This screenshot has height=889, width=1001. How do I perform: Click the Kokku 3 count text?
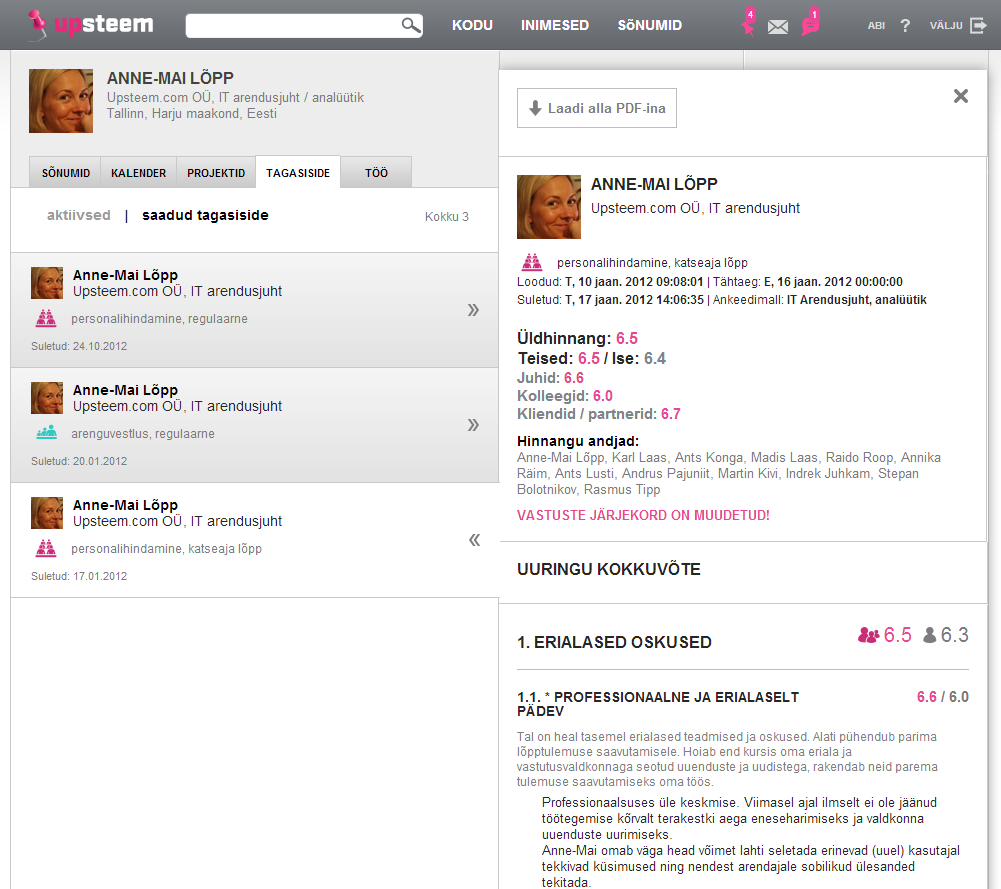(447, 216)
